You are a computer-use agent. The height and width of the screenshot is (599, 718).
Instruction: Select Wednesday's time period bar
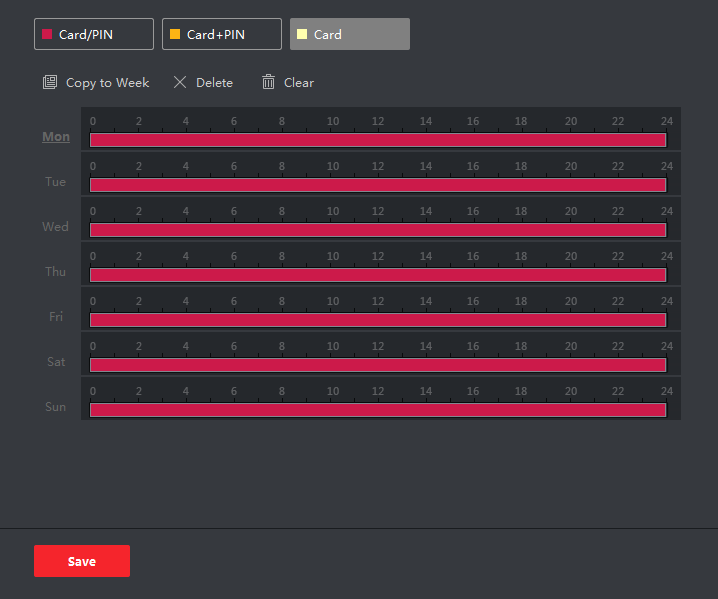coord(378,230)
